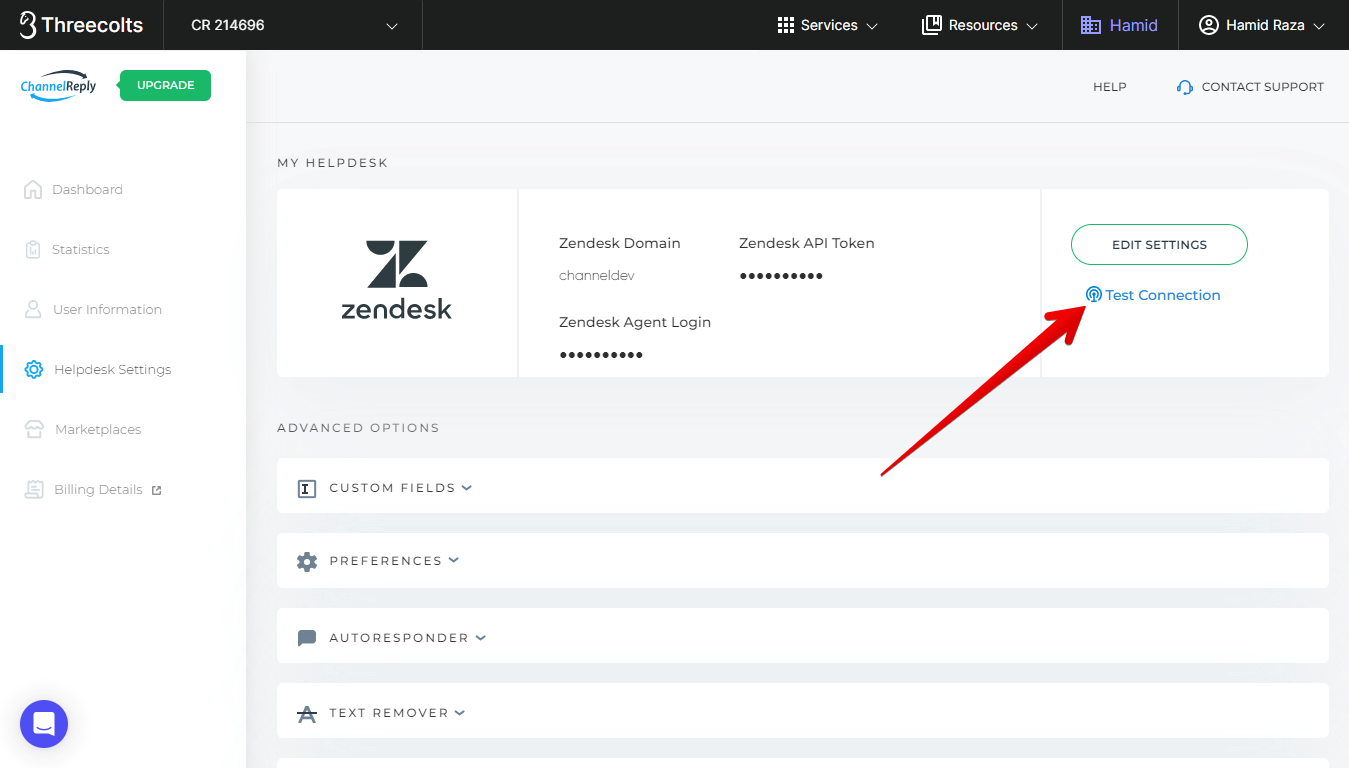Click the Zendesk Domain value channeldev
Image resolution: width=1349 pixels, height=768 pixels.
coord(597,275)
